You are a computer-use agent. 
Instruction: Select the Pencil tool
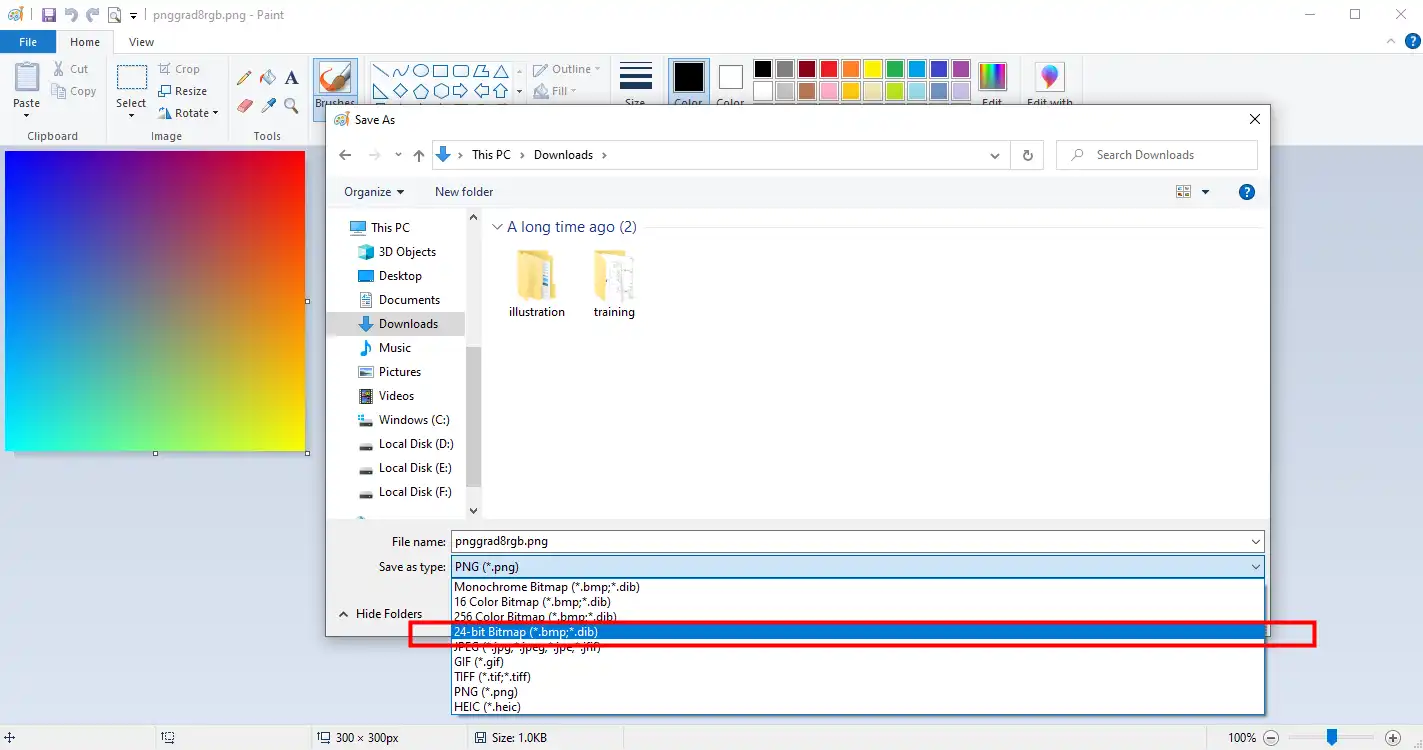pyautogui.click(x=244, y=78)
